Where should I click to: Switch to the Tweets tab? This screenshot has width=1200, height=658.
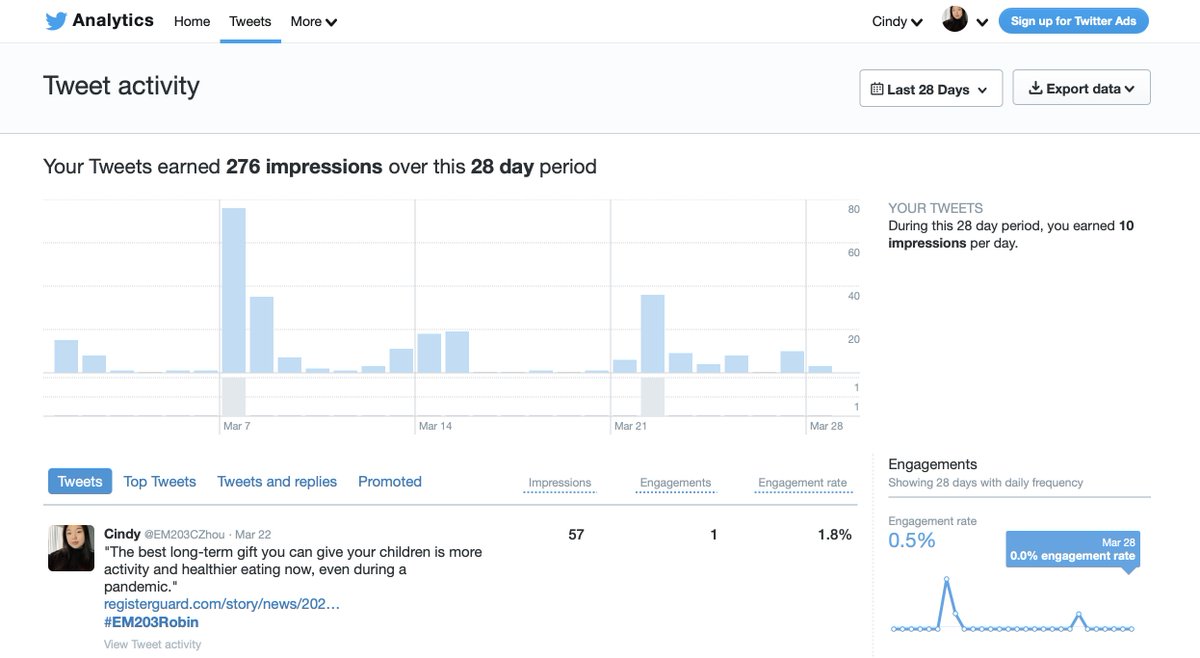(80, 481)
